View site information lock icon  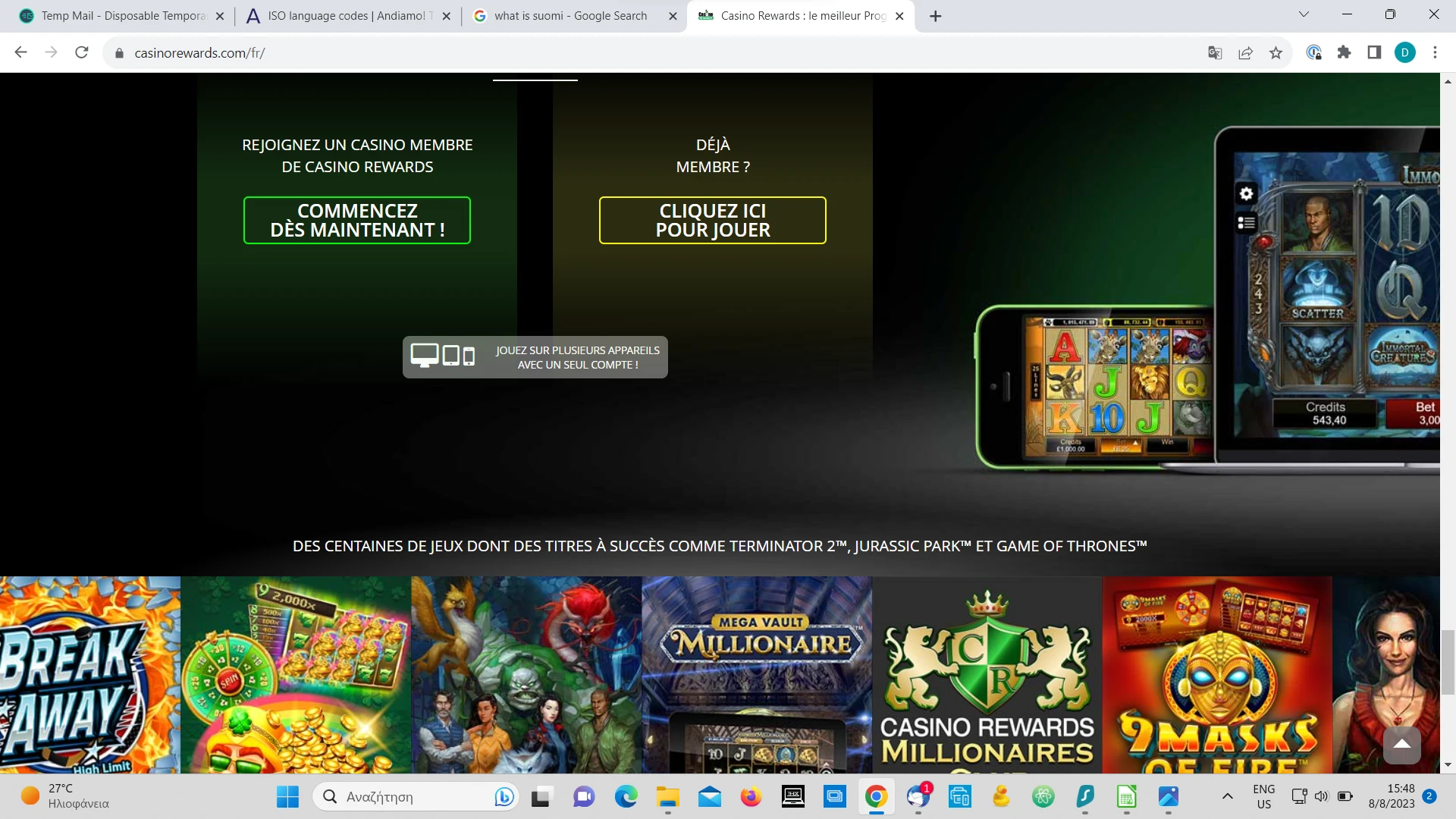click(x=119, y=53)
